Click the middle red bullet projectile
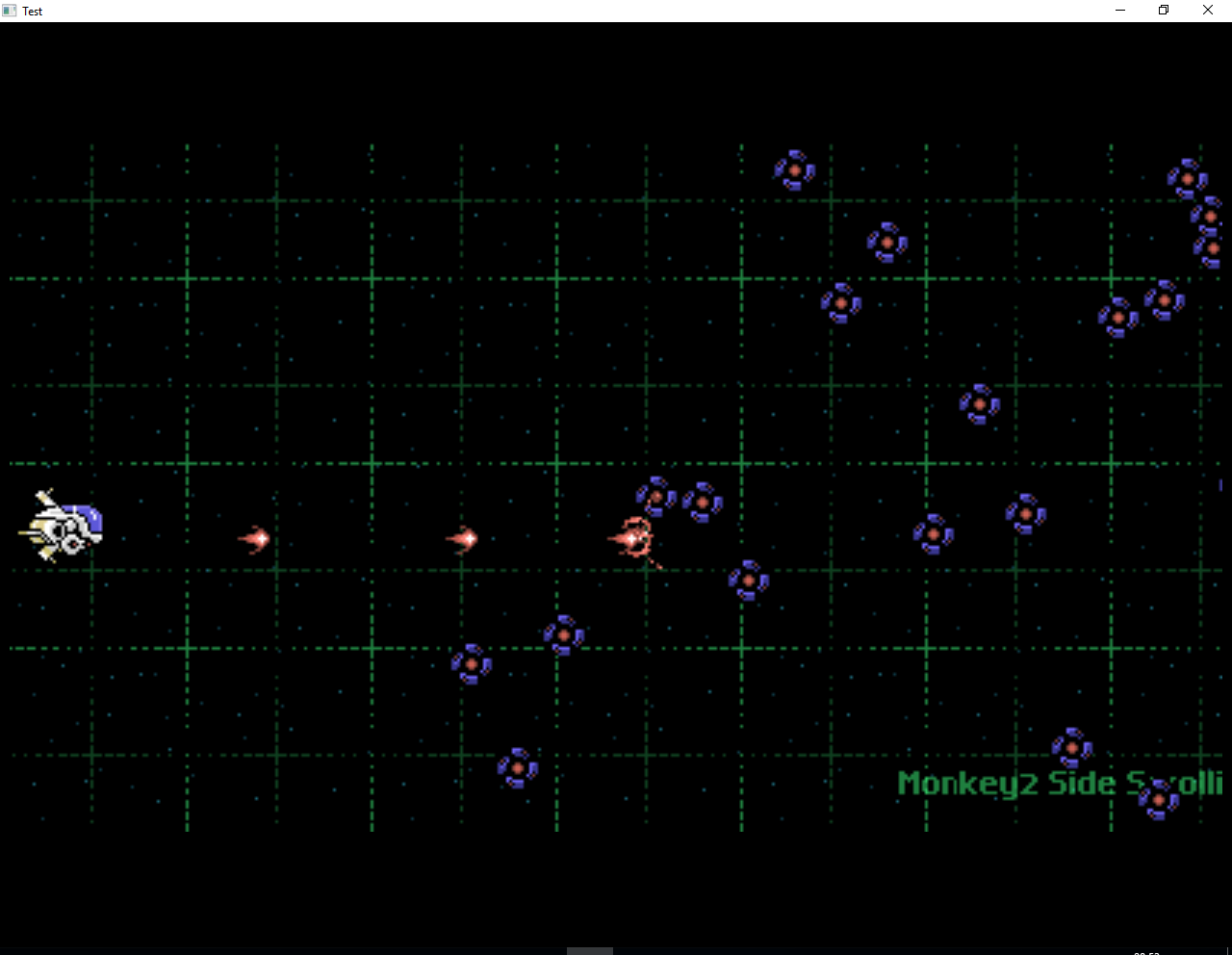This screenshot has height=955, width=1232. coord(464,539)
